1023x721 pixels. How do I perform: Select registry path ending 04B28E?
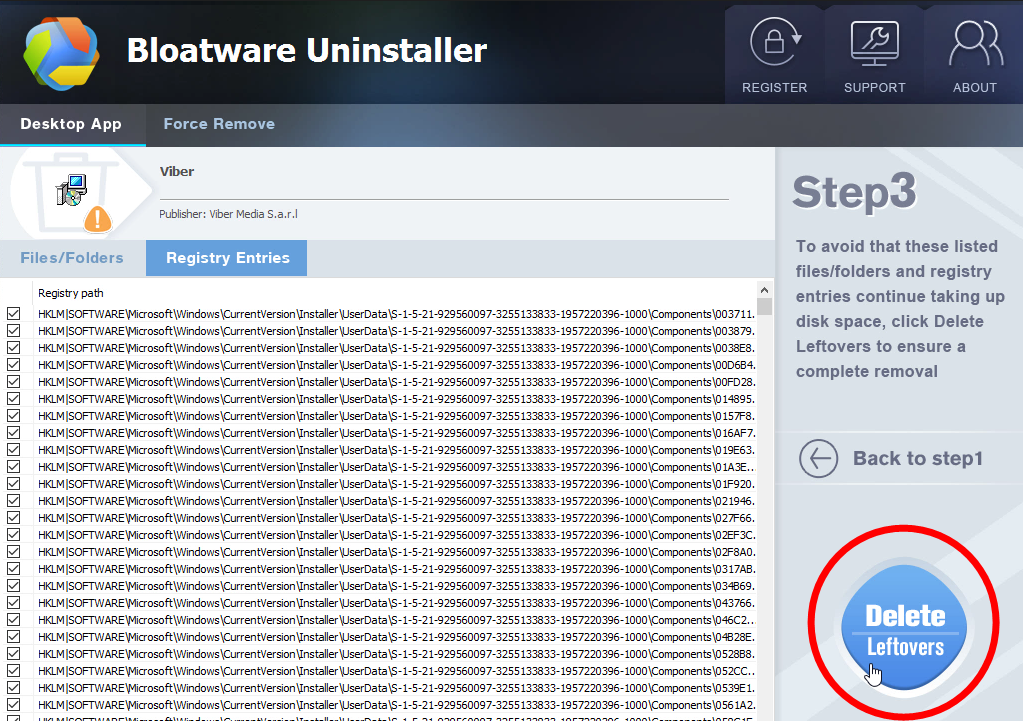396,637
